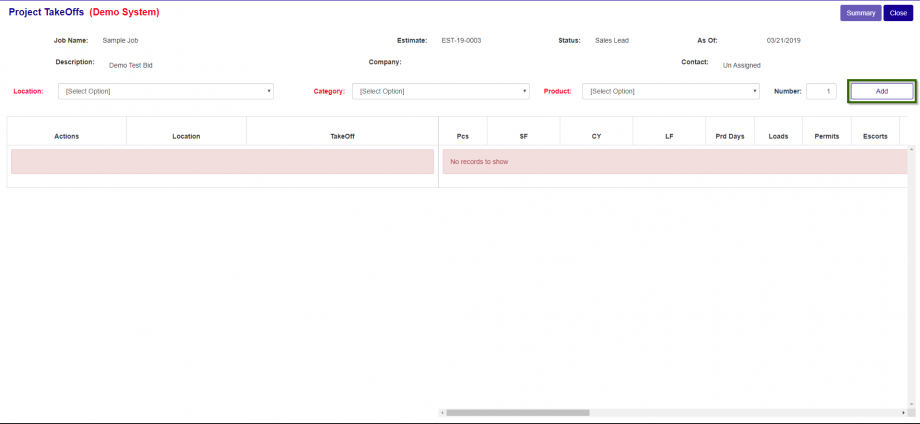
Task: Click the 'Un Assigned' contact value
Action: click(742, 66)
